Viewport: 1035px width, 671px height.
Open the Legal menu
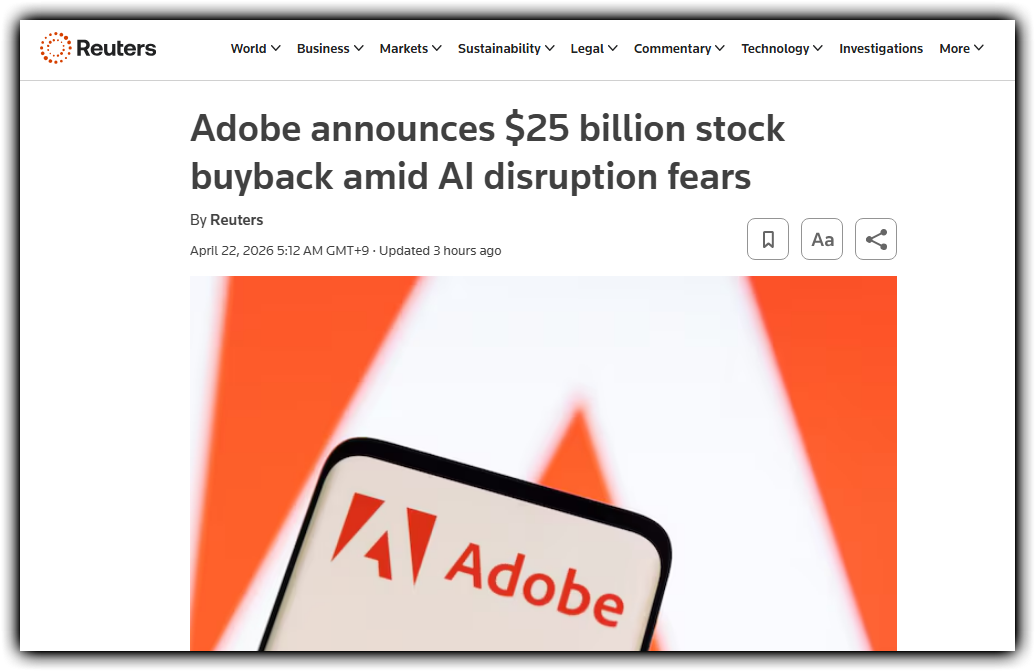(x=594, y=48)
